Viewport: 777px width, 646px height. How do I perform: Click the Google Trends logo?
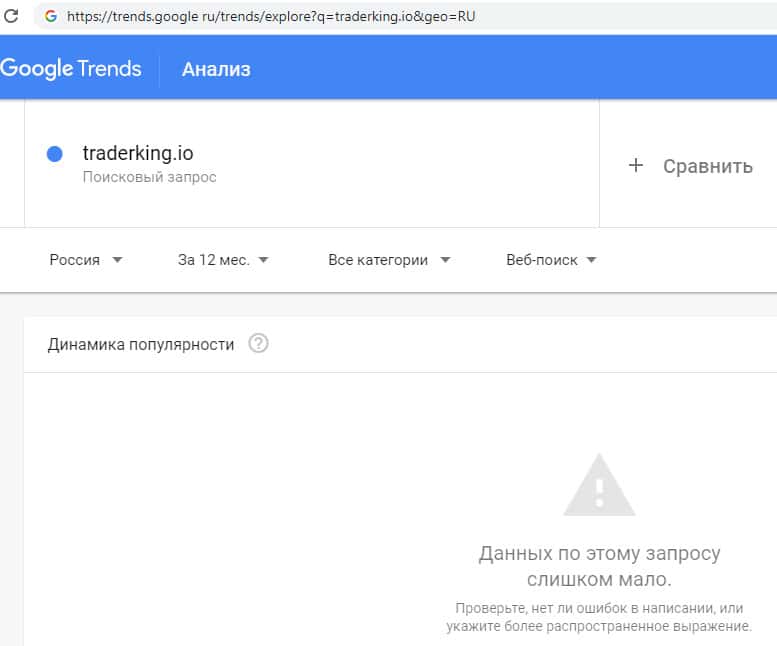[x=70, y=69]
